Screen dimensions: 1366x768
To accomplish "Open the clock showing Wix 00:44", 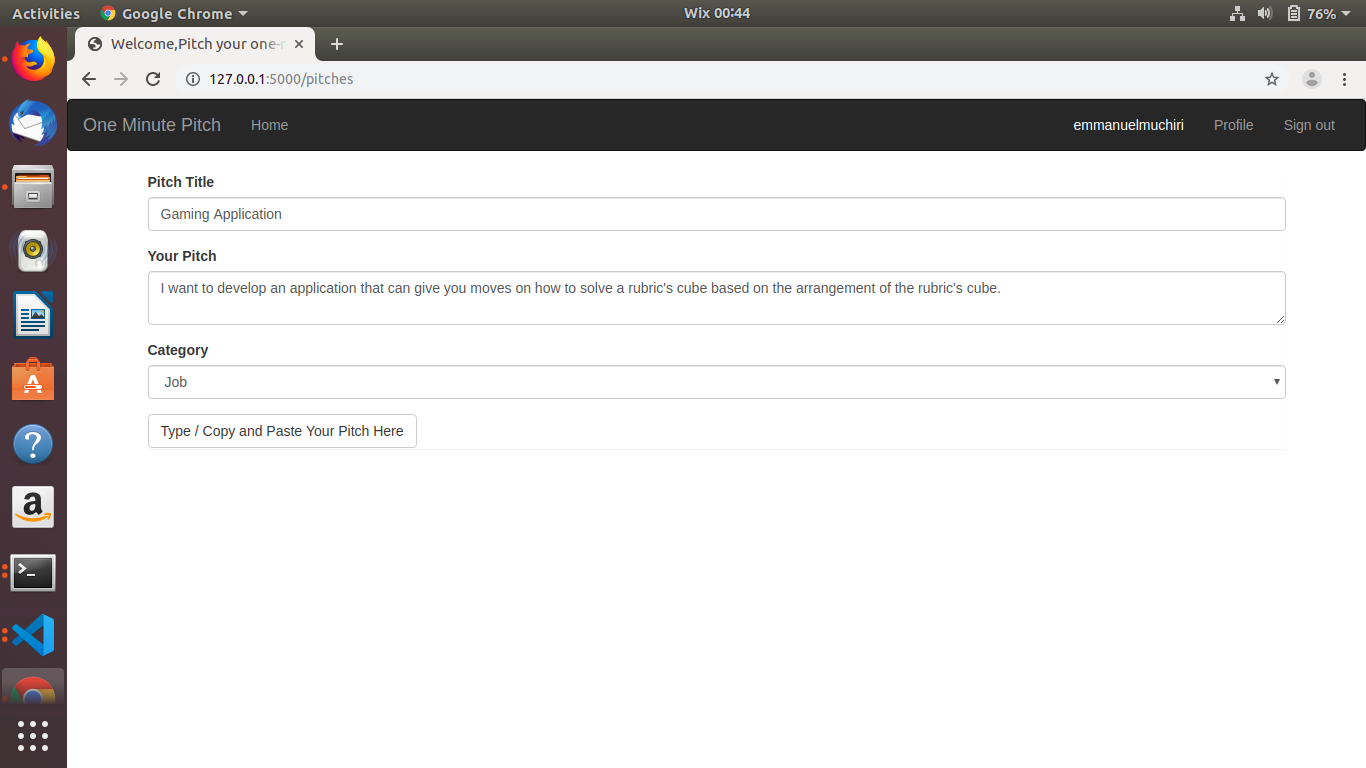I will [x=717, y=13].
